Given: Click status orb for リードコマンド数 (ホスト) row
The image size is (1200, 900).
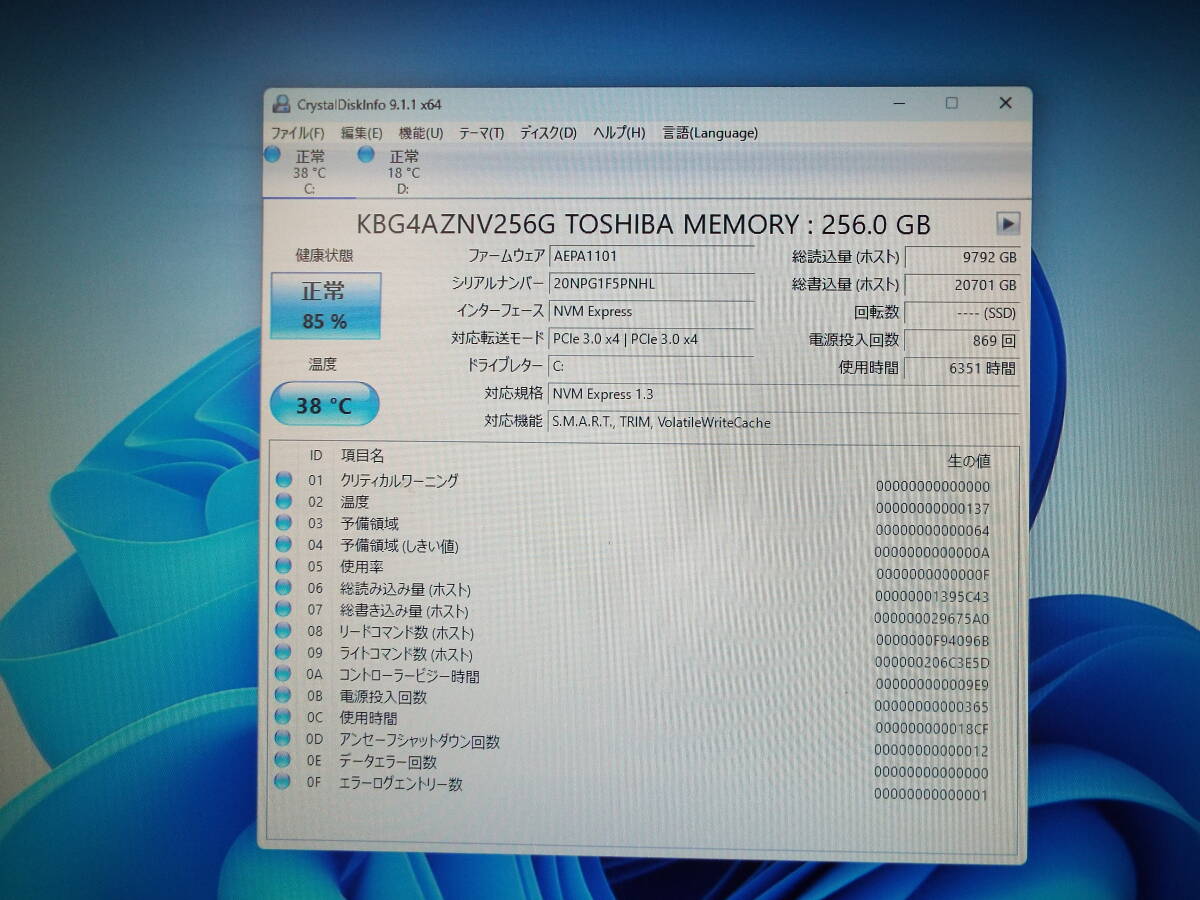Looking at the screenshot, I should point(283,632).
